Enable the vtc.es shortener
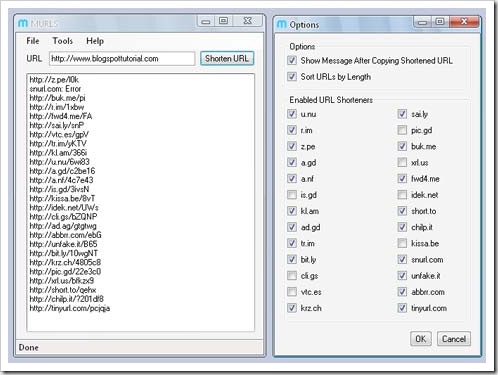Screen dimensions: 498x375 tap(292, 292)
